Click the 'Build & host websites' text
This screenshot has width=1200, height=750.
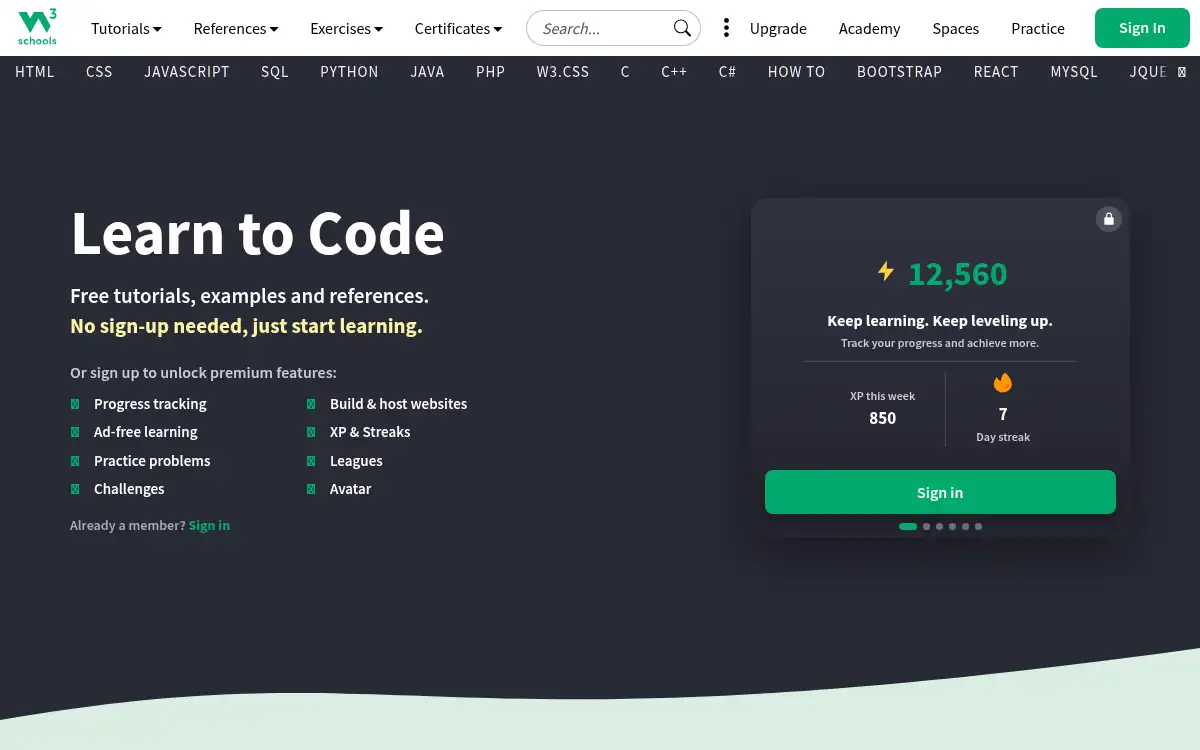398,404
